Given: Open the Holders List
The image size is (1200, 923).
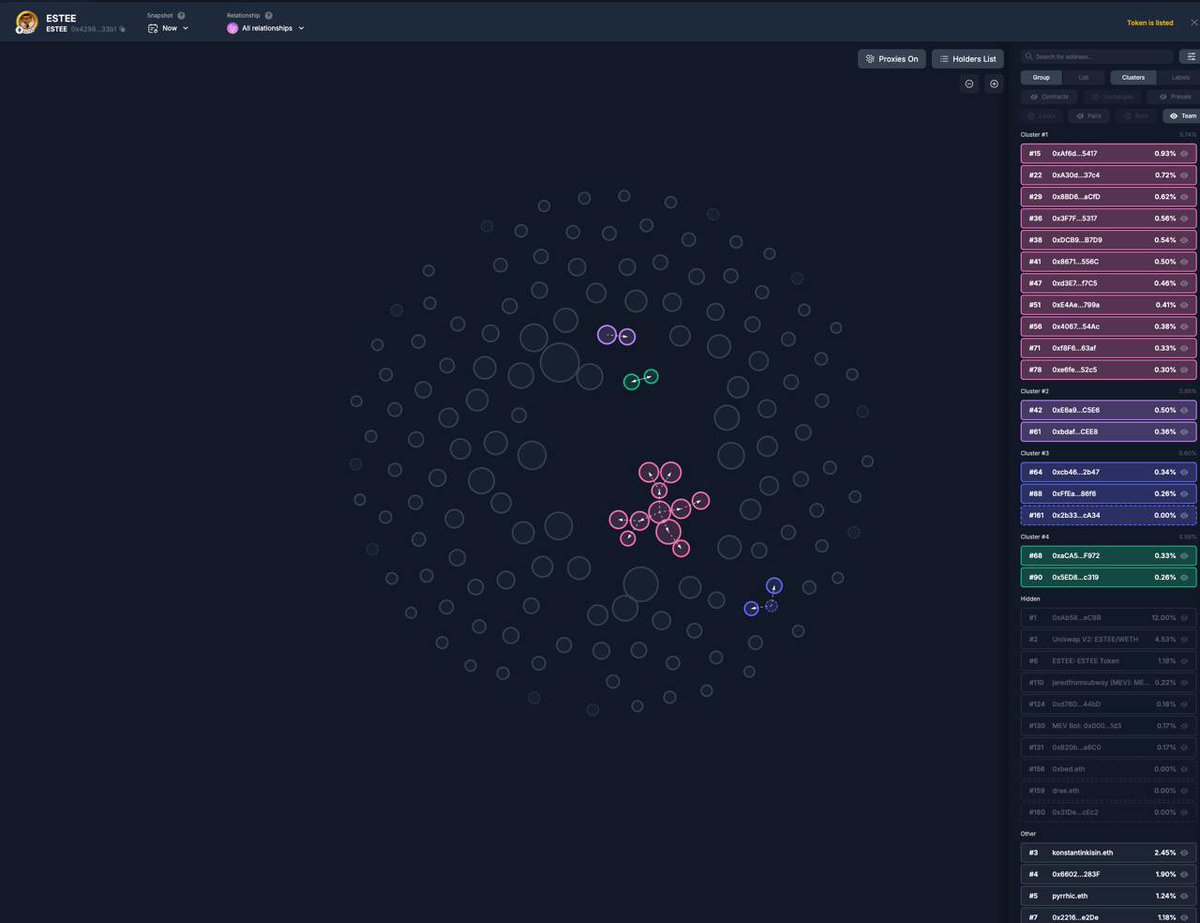Looking at the screenshot, I should [968, 59].
